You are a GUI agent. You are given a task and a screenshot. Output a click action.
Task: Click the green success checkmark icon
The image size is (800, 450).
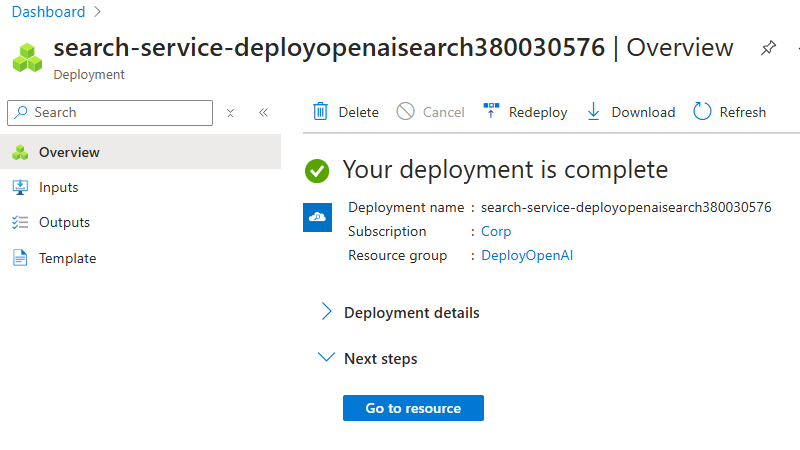tap(317, 171)
